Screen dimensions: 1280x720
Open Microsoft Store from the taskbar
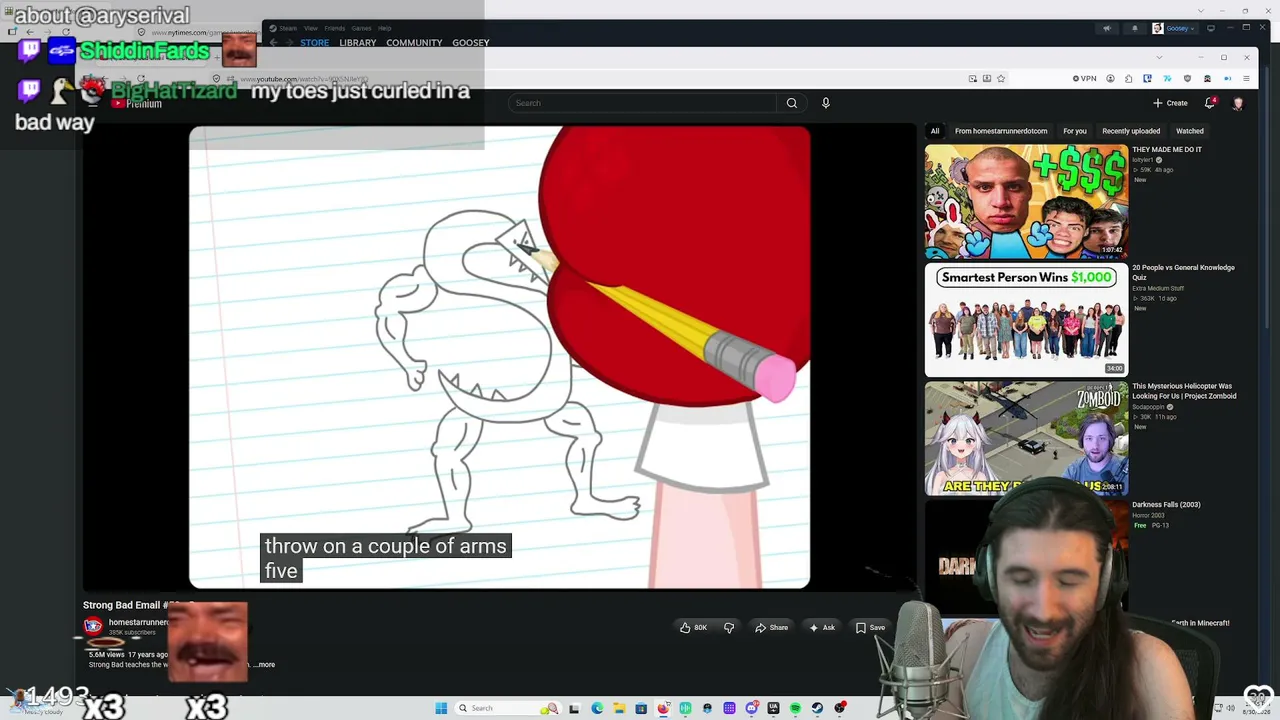[641, 708]
